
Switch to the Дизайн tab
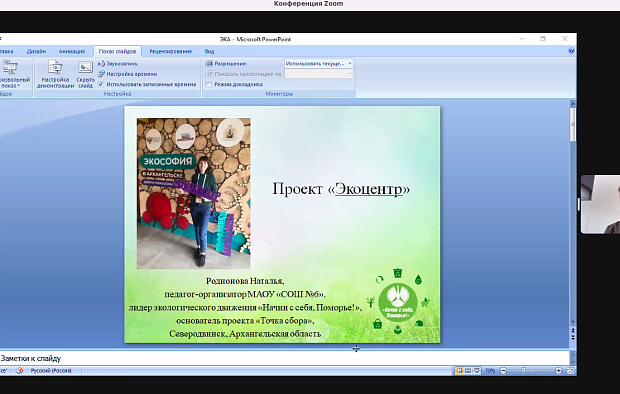point(36,51)
